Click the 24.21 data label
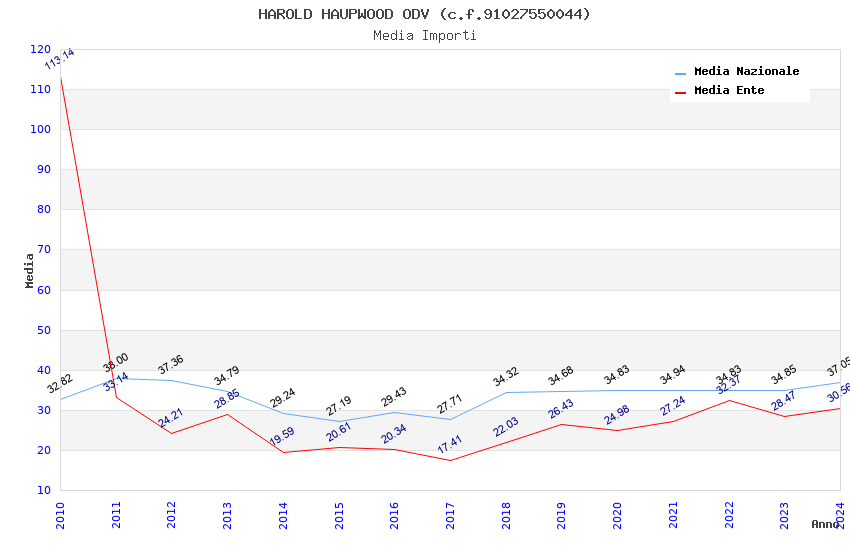The height and width of the screenshot is (550, 850). pyautogui.click(x=171, y=418)
